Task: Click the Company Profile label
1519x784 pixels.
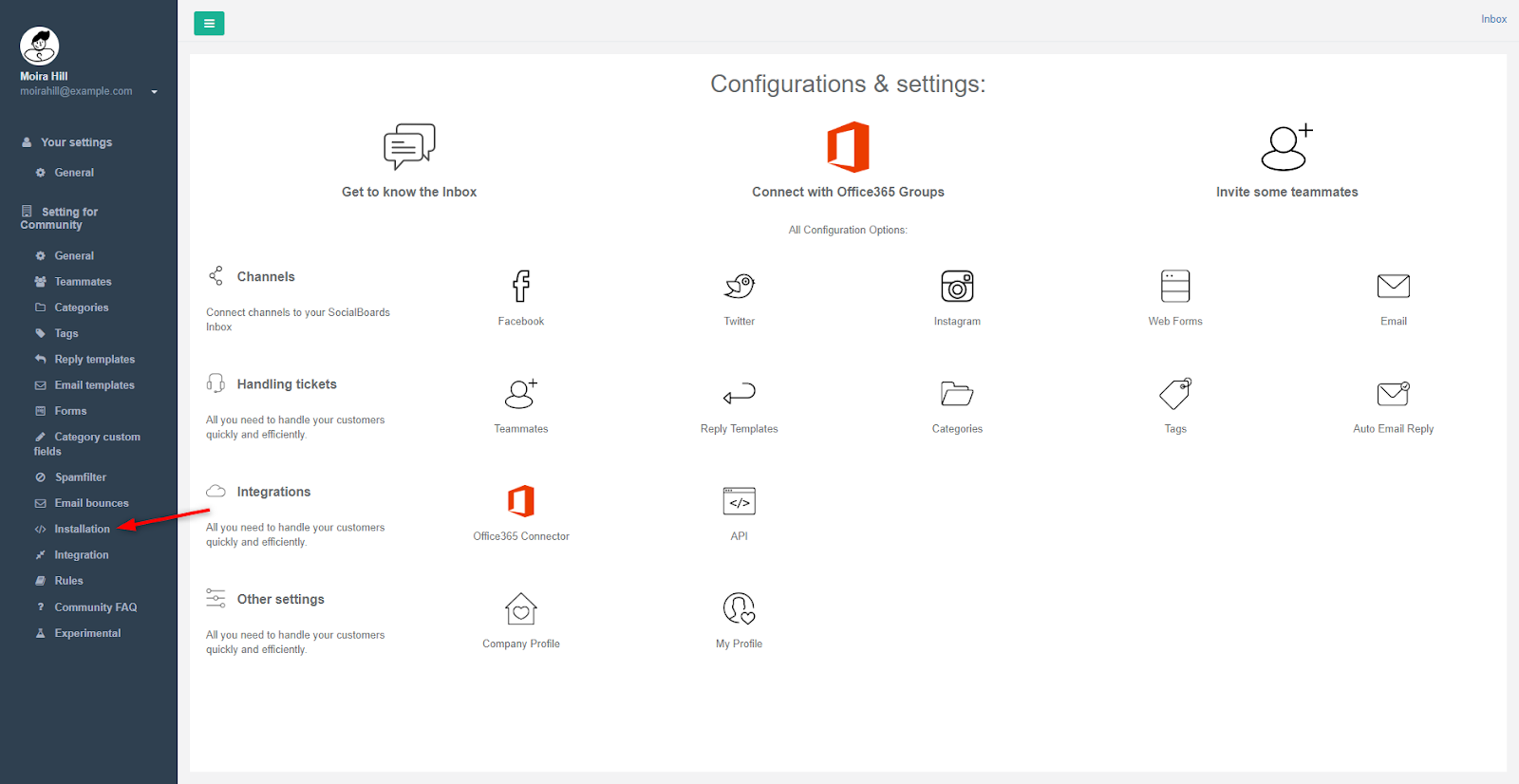Action: [521, 644]
